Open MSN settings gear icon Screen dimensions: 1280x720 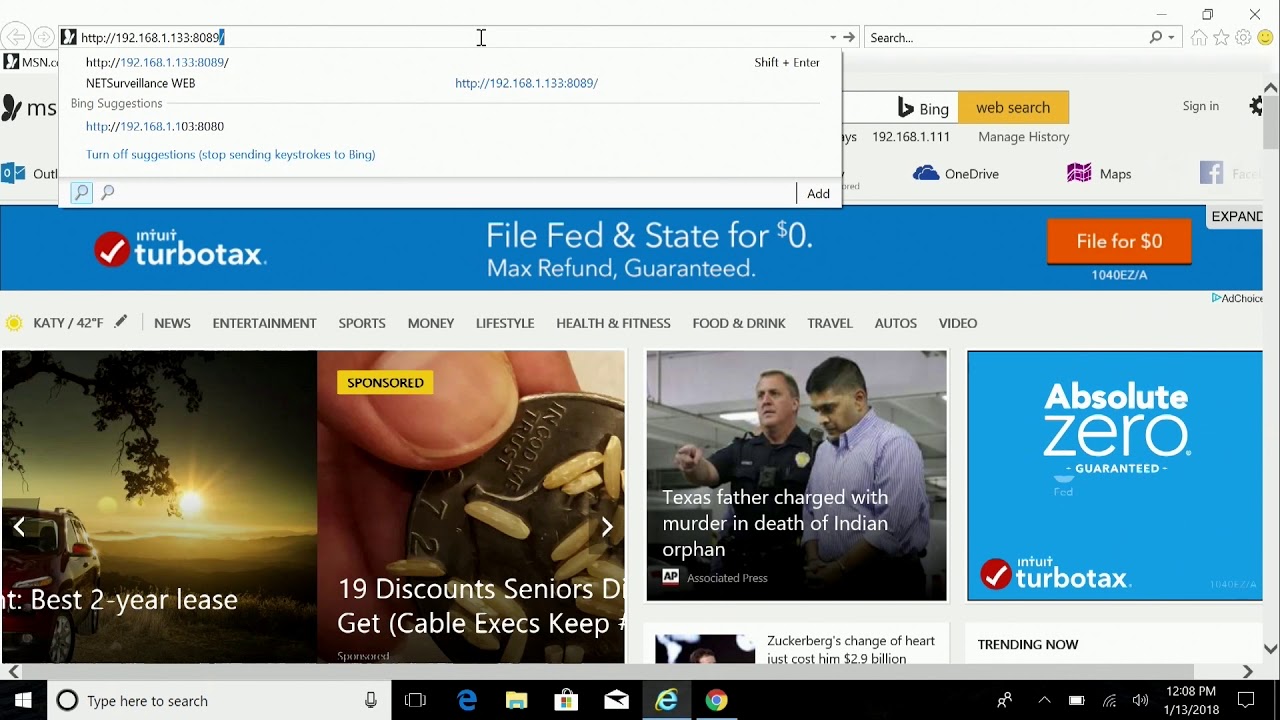(x=1257, y=106)
